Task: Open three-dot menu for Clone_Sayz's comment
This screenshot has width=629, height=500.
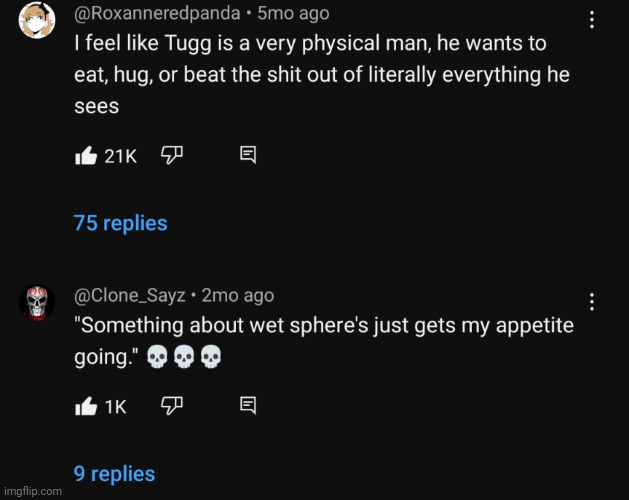Action: tap(592, 301)
